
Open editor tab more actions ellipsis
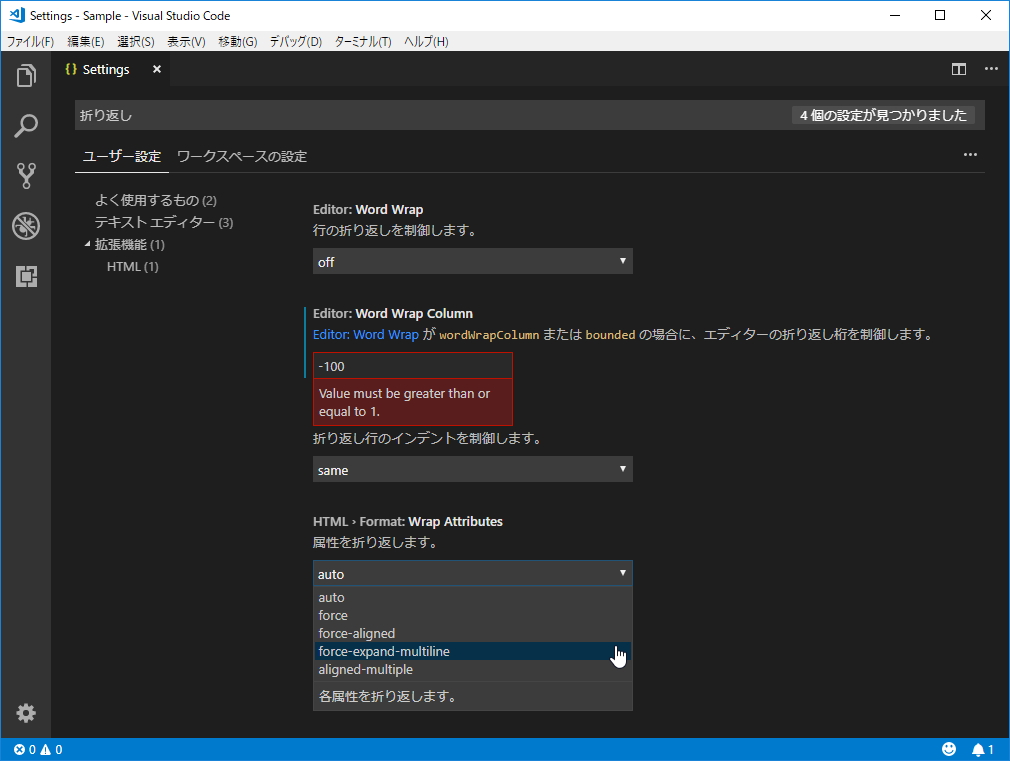point(991,68)
